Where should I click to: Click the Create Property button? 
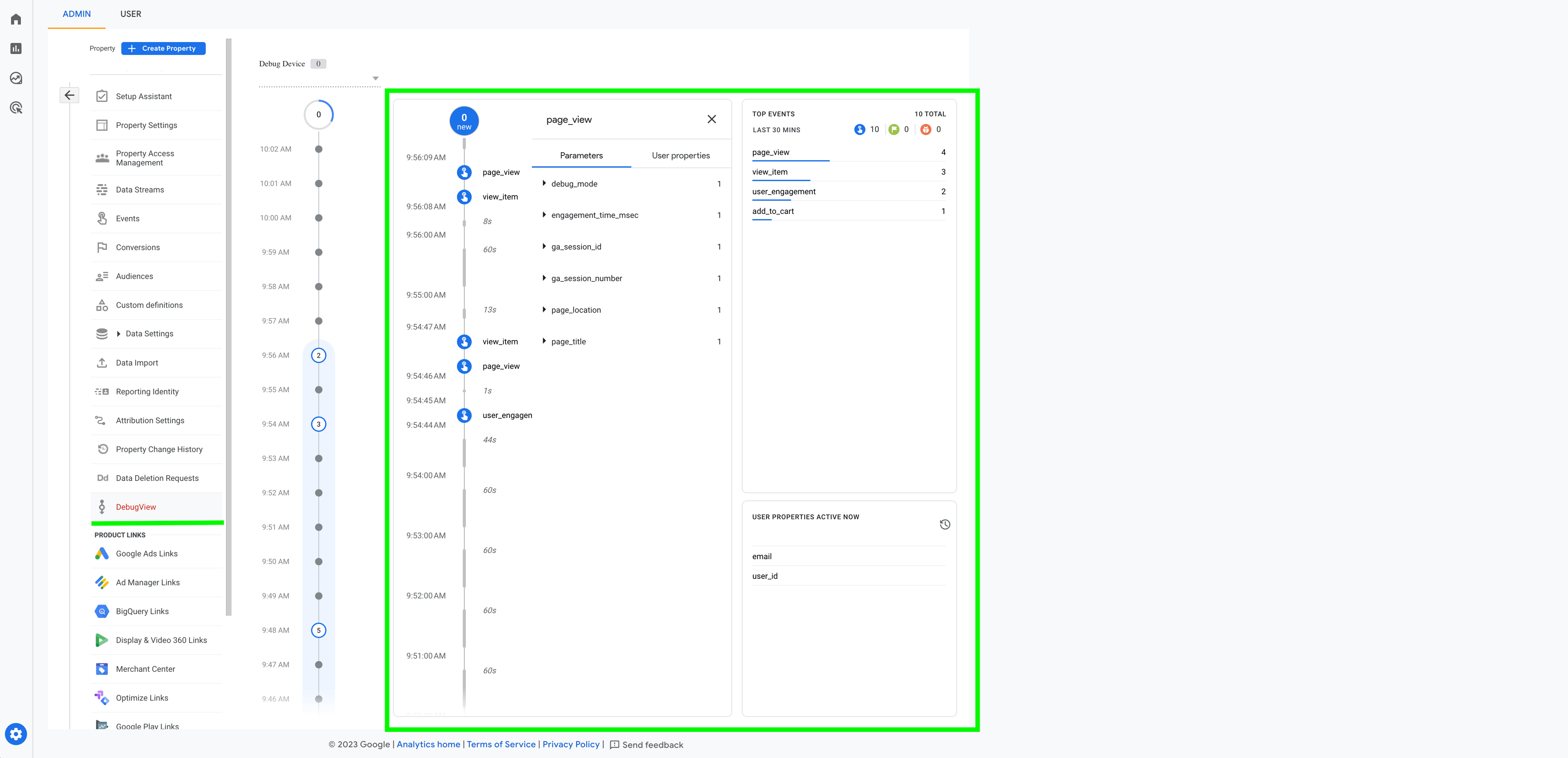pyautogui.click(x=163, y=49)
